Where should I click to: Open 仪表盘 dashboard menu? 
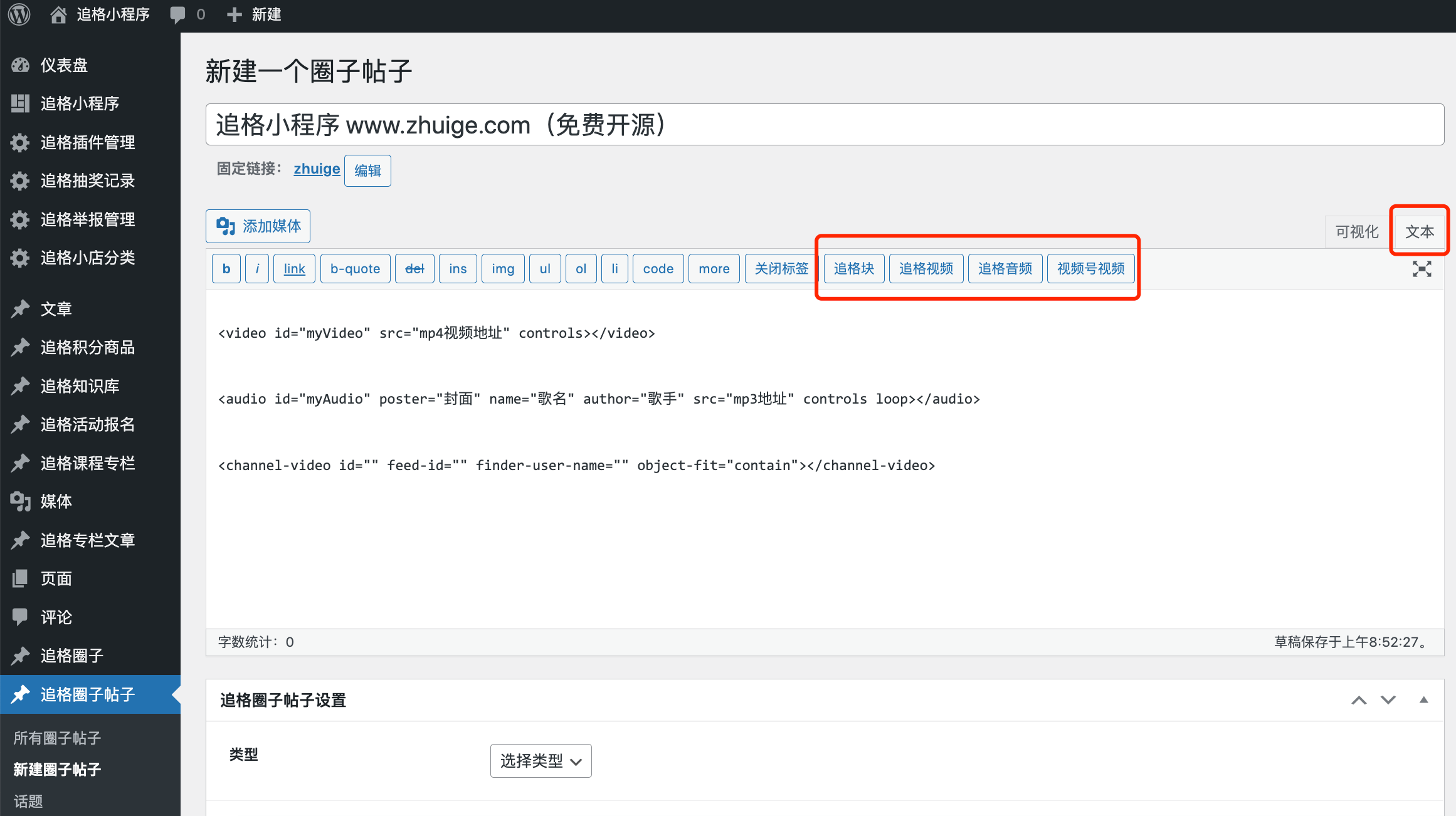(x=90, y=65)
